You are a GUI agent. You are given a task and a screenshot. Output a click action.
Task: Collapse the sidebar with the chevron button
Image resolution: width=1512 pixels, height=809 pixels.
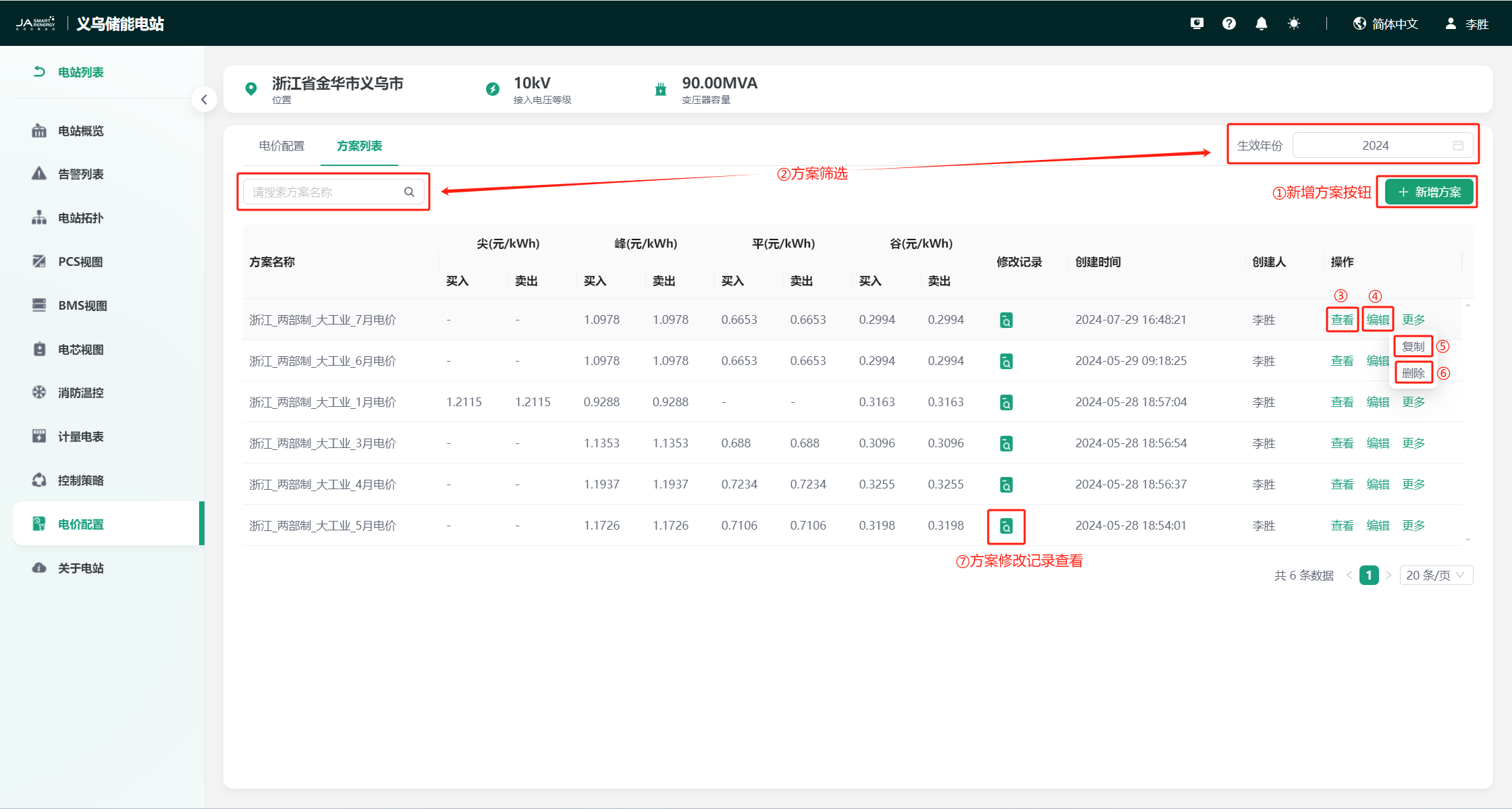click(204, 100)
